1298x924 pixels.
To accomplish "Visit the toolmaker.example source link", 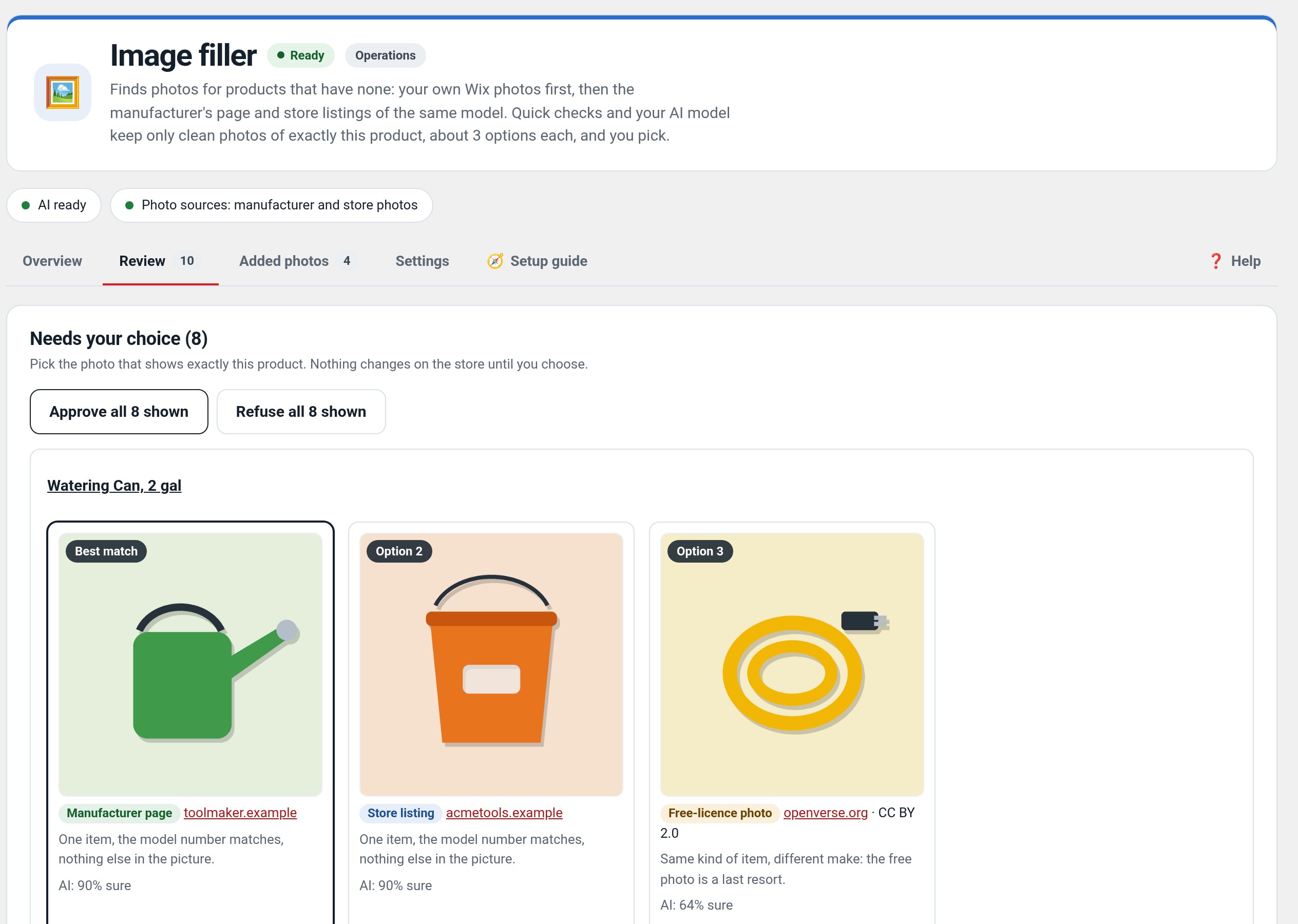I will tap(240, 813).
